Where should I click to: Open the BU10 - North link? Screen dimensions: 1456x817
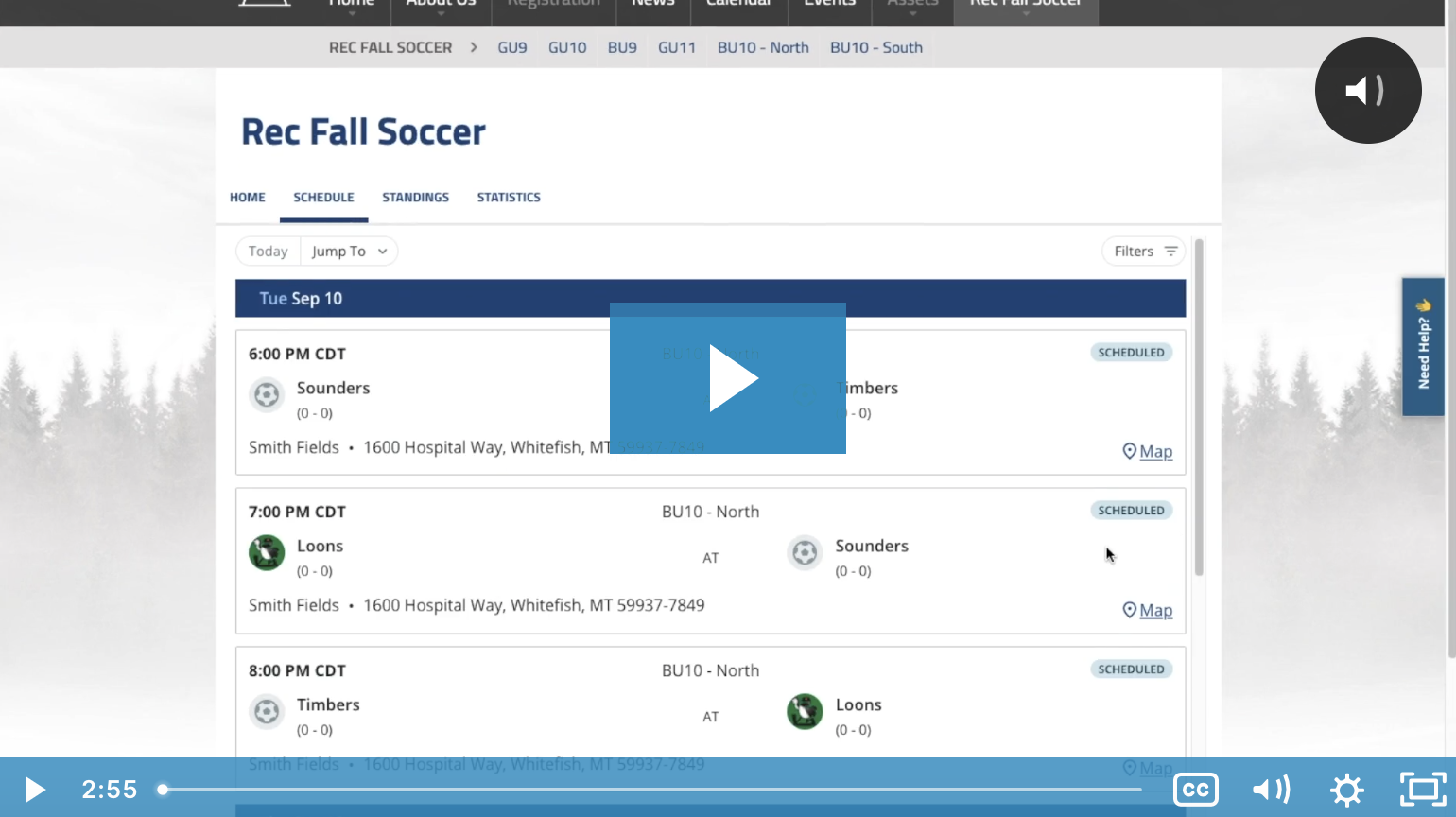tap(763, 47)
